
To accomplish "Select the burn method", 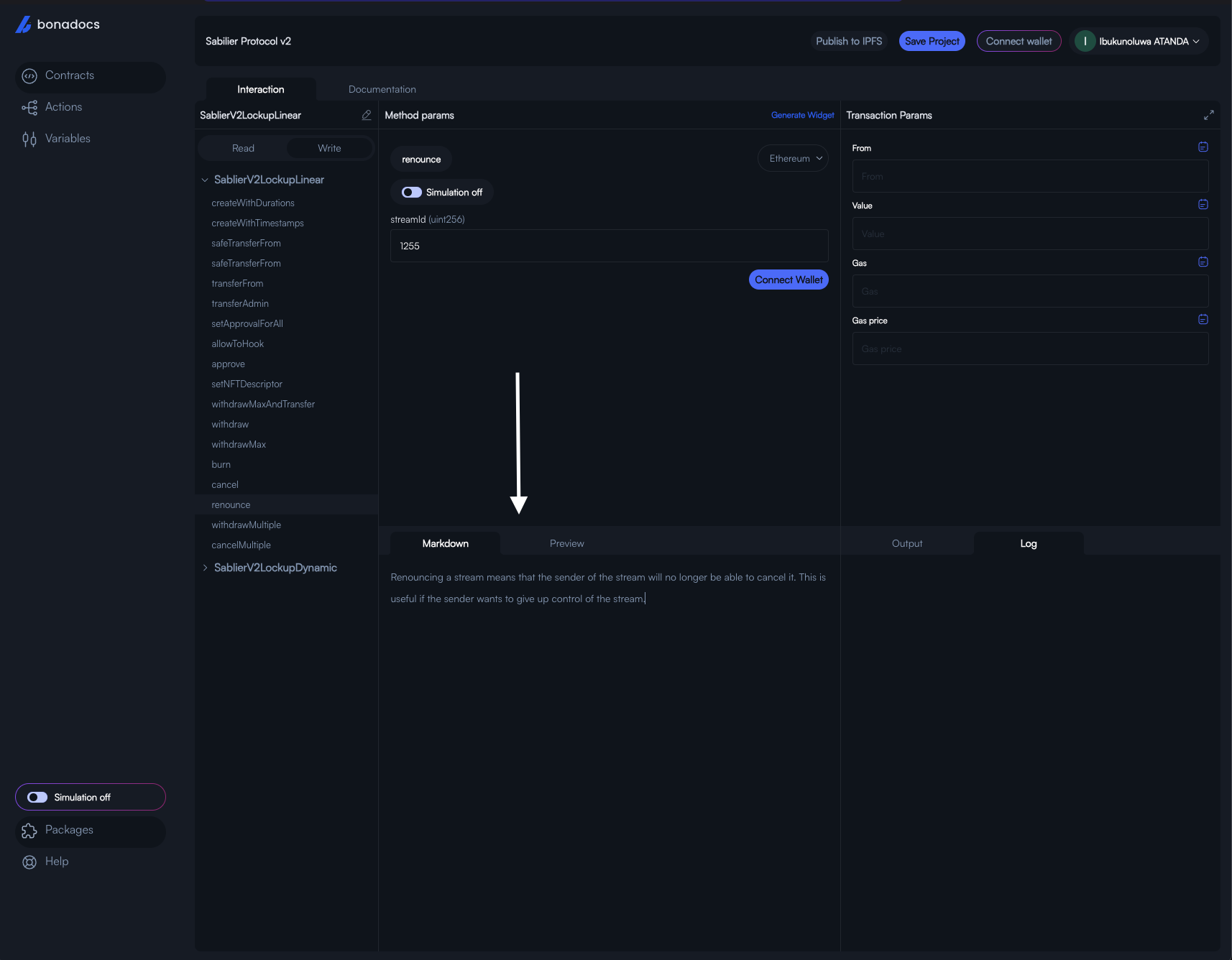I will 221,465.
